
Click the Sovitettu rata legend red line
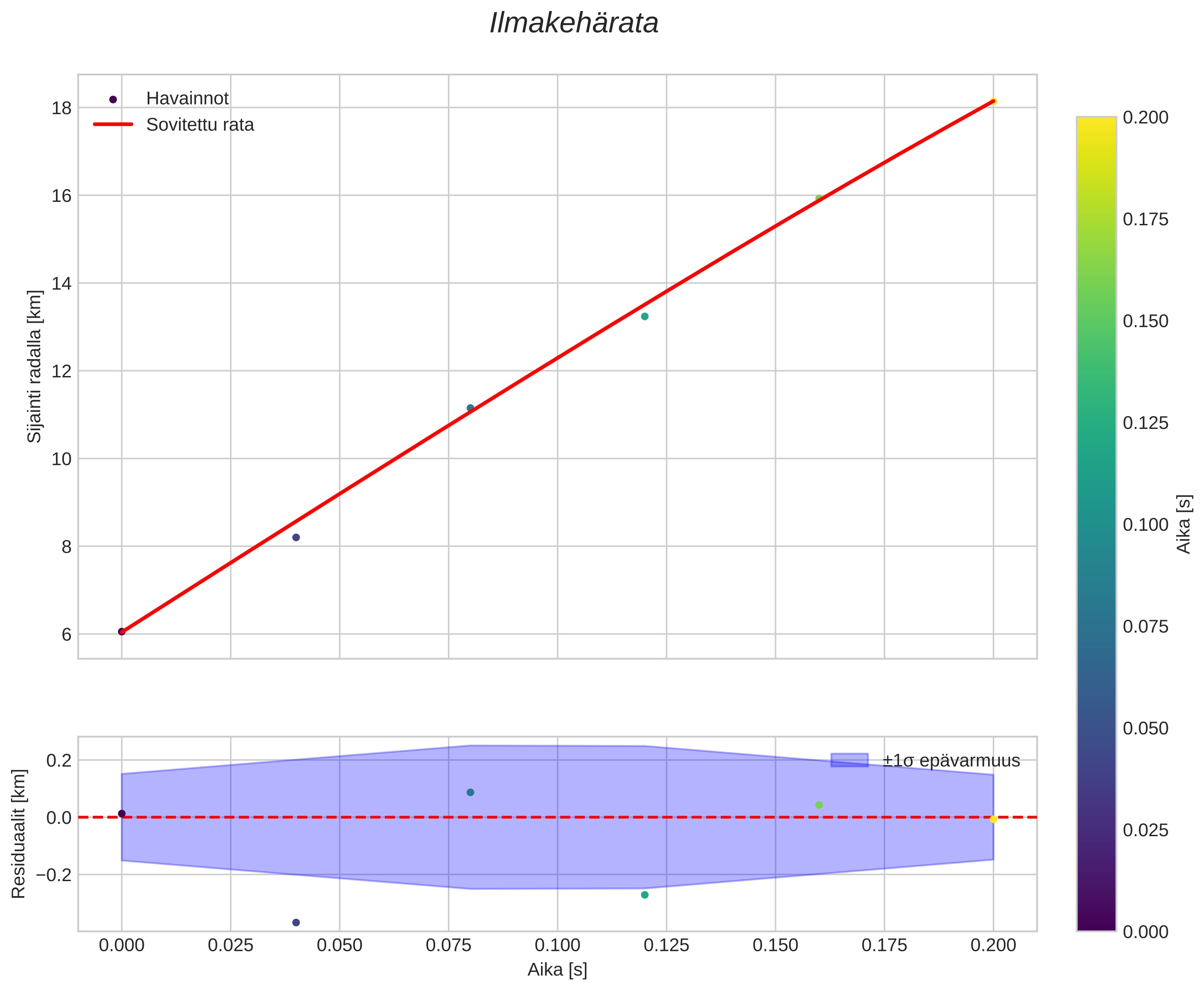click(113, 124)
